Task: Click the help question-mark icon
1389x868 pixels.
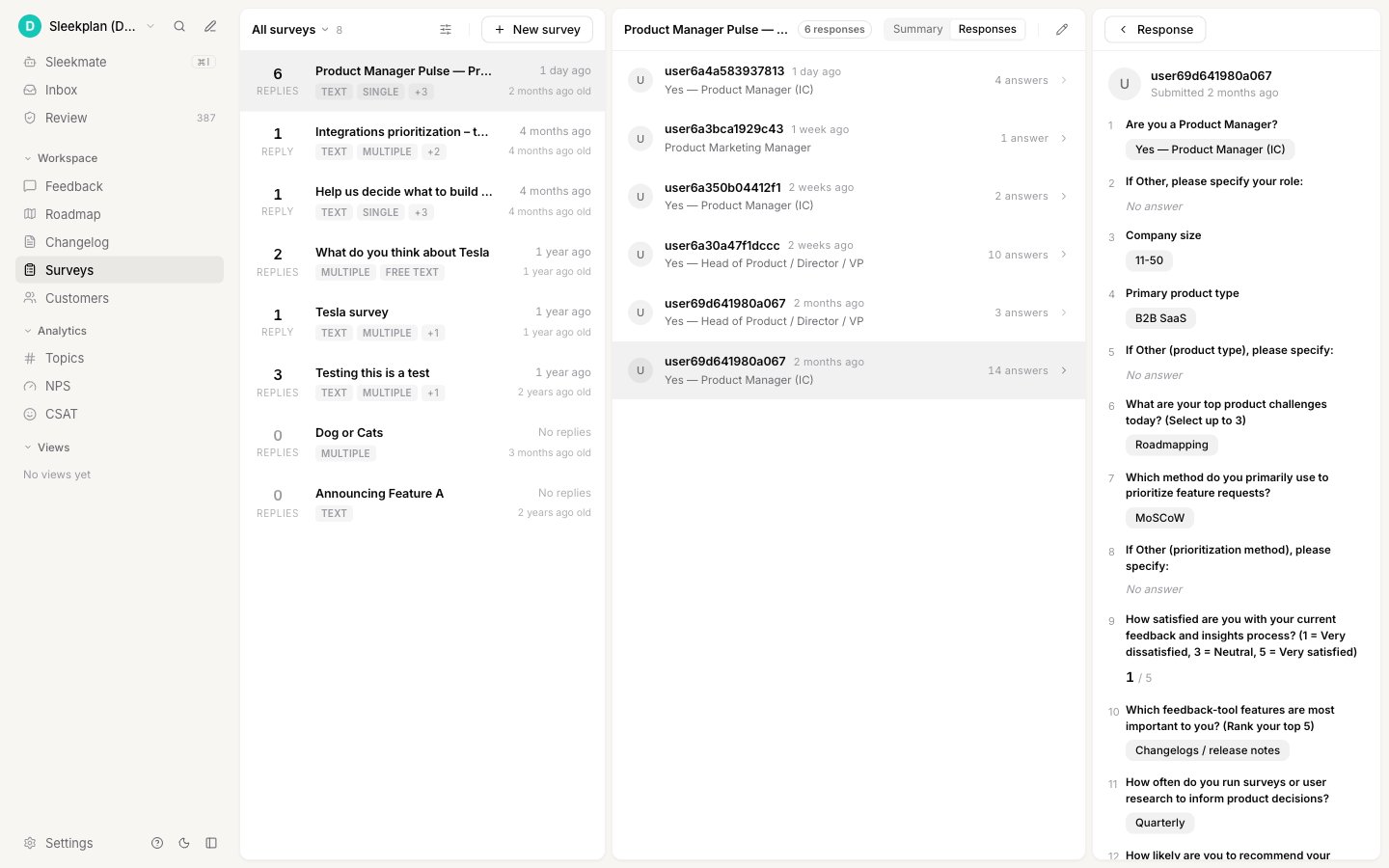Action: (x=157, y=843)
